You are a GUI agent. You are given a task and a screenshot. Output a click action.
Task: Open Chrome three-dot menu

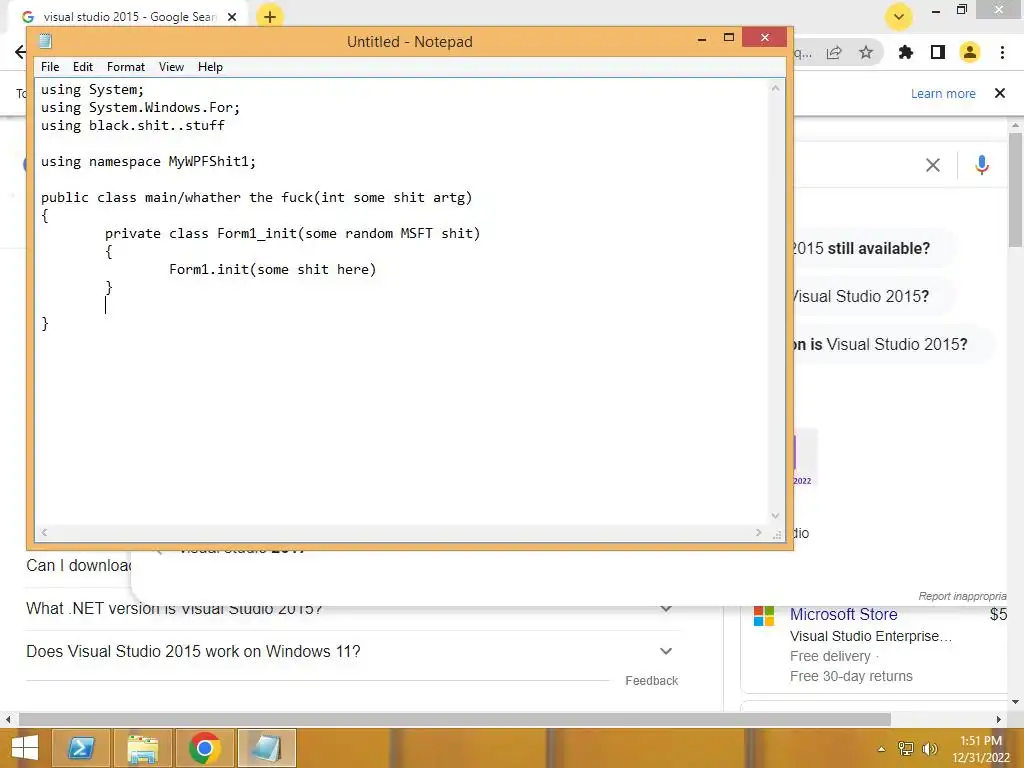(x=1002, y=52)
